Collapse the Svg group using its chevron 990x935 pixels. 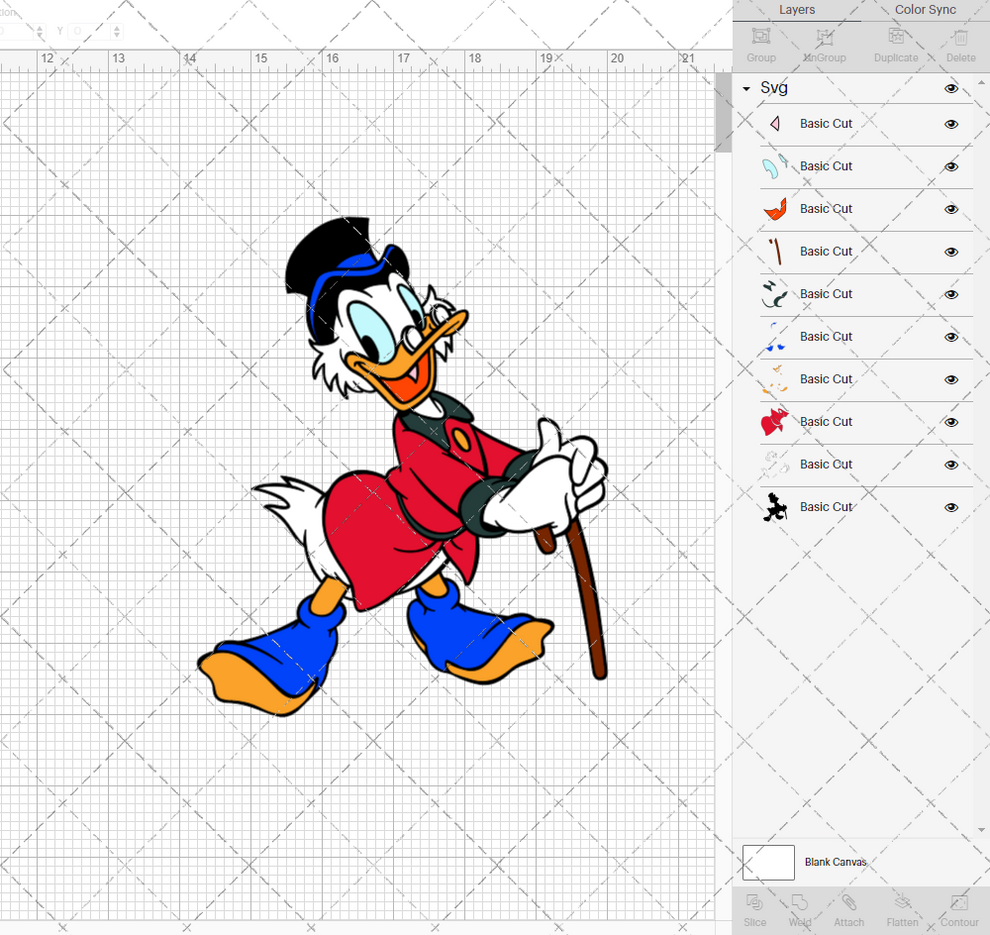pyautogui.click(x=744, y=88)
